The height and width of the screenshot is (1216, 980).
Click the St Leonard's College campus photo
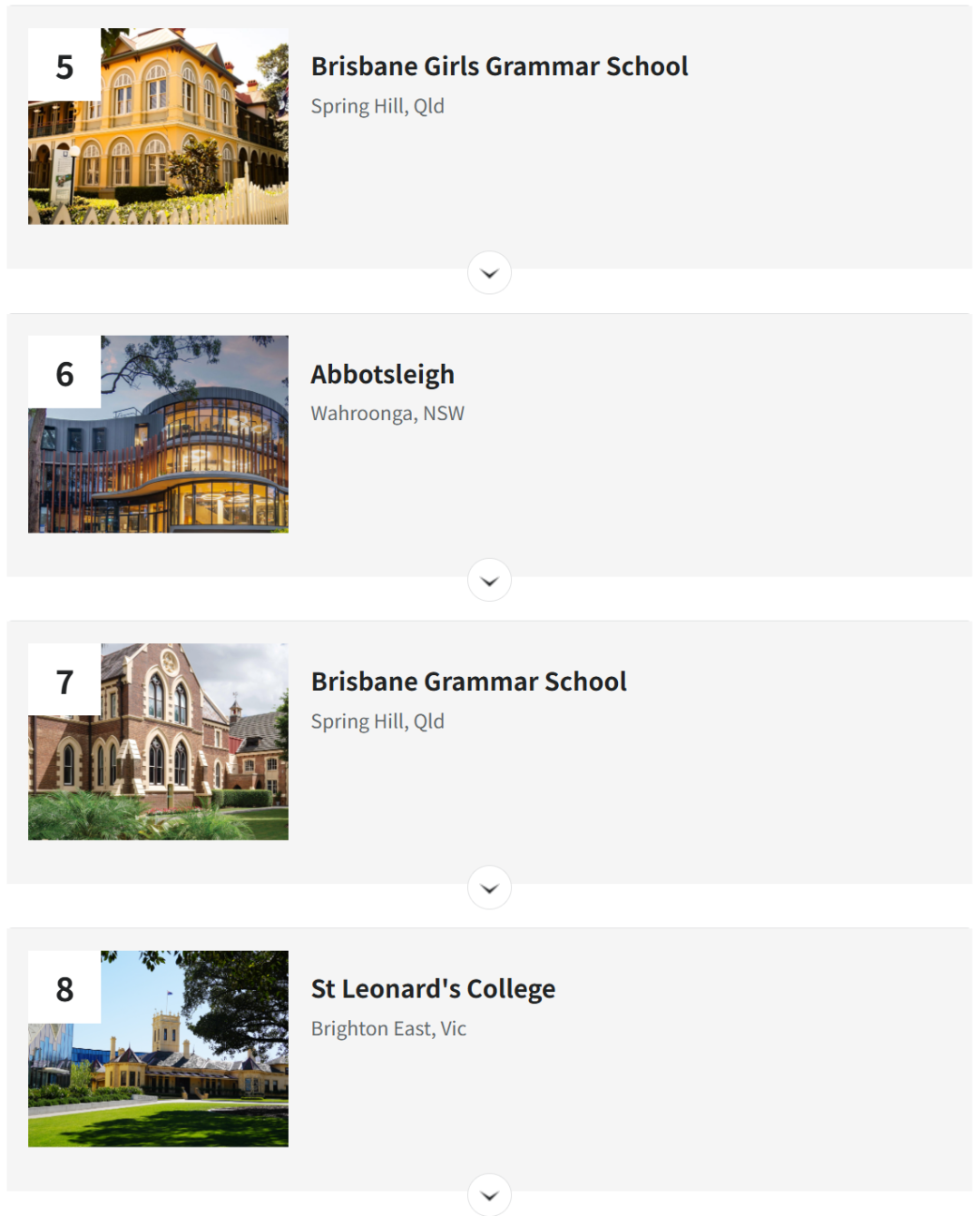pyautogui.click(x=158, y=1049)
